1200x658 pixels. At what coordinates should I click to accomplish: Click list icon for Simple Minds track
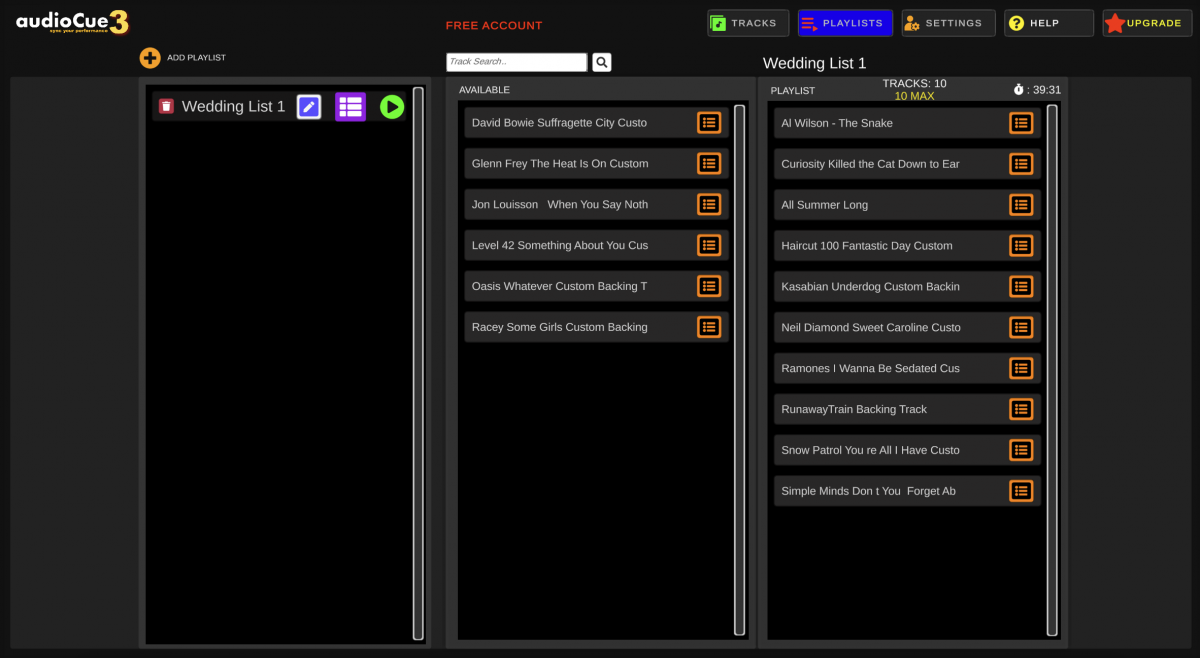[1021, 491]
